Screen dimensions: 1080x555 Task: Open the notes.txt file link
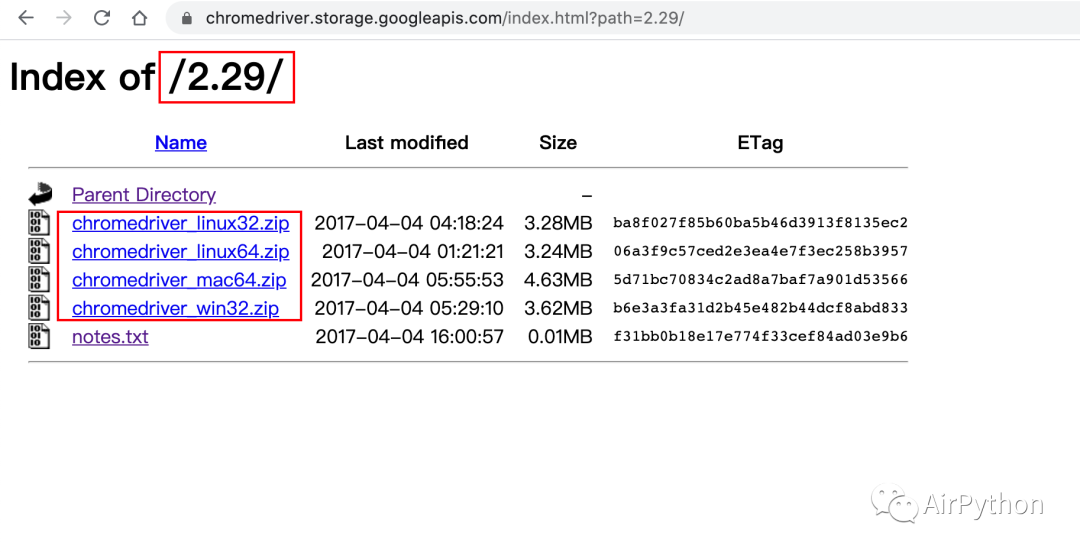pos(110,337)
